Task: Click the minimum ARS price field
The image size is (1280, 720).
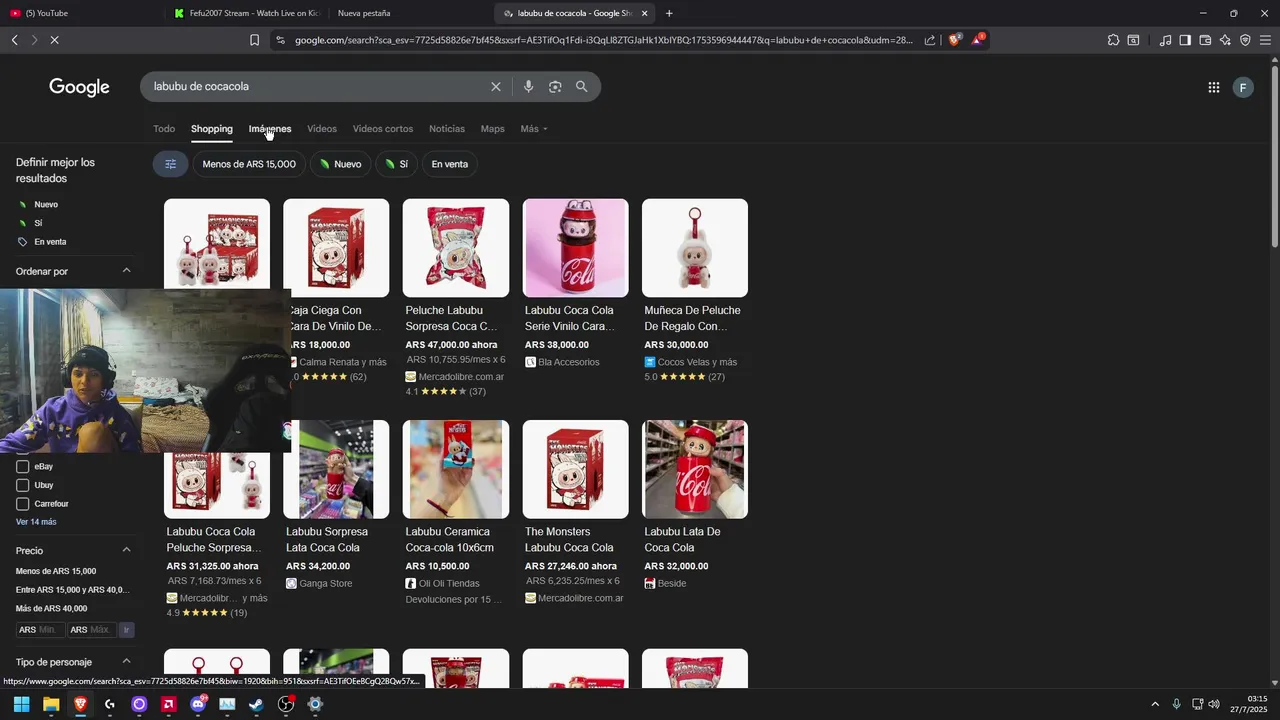Action: (x=41, y=630)
